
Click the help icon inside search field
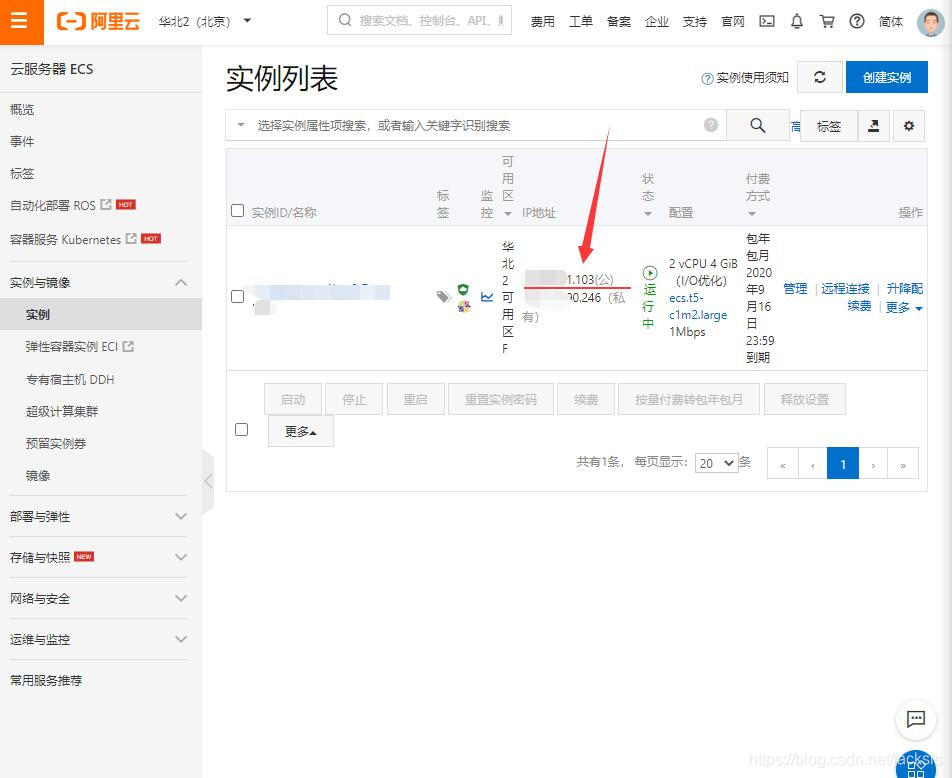[710, 125]
